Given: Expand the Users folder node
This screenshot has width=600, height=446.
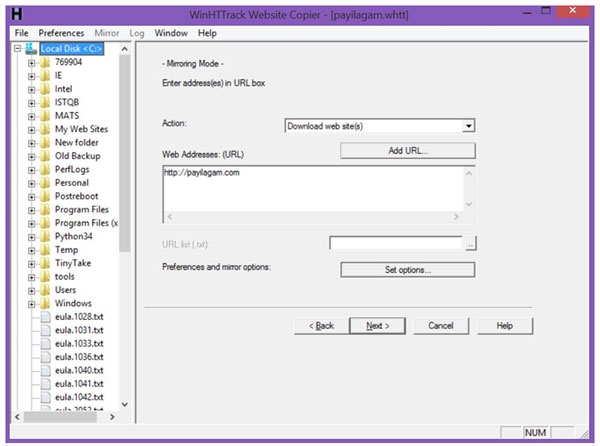Looking at the screenshot, I should click(x=31, y=290).
